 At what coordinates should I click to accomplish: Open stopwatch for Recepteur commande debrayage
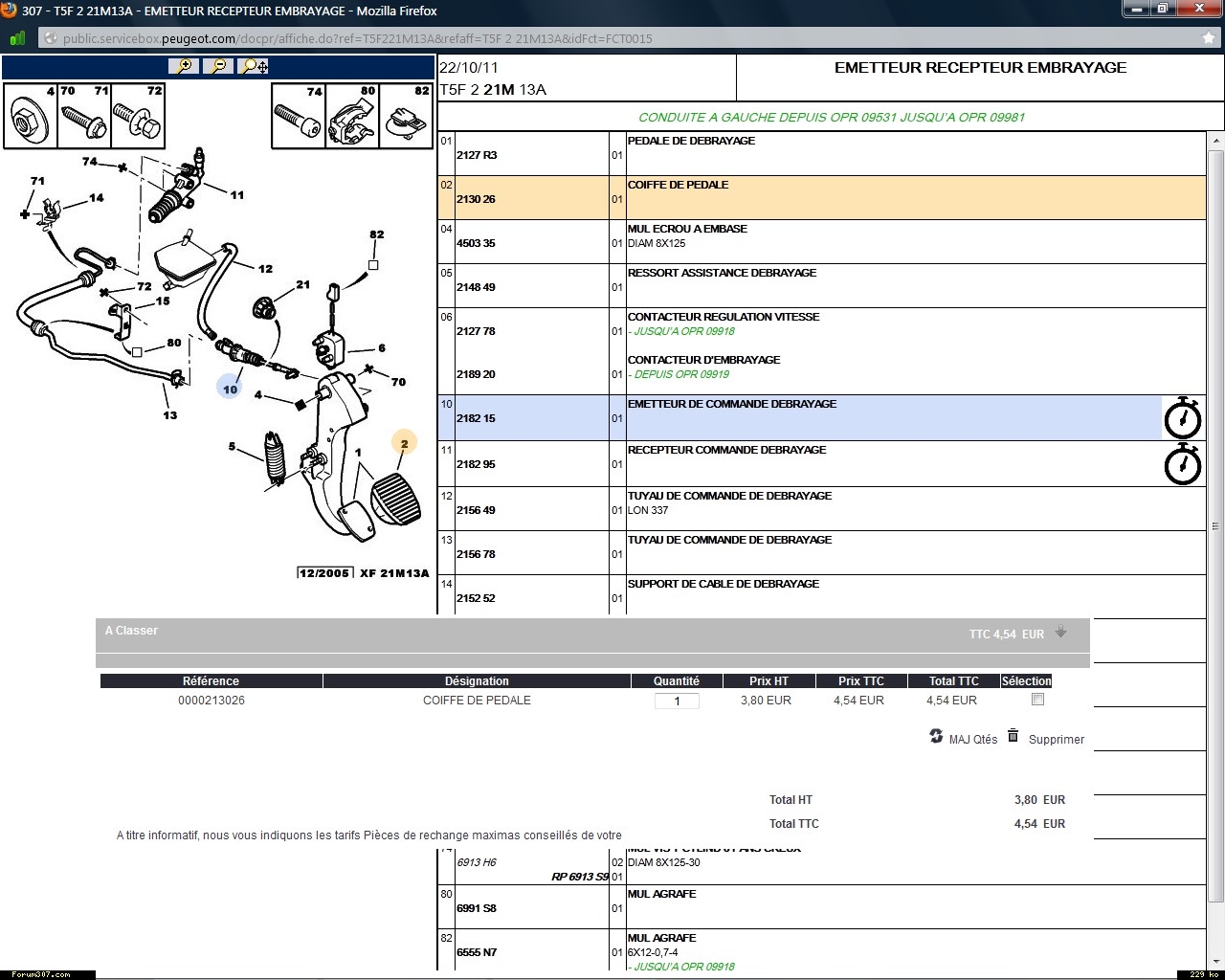pyautogui.click(x=1182, y=464)
